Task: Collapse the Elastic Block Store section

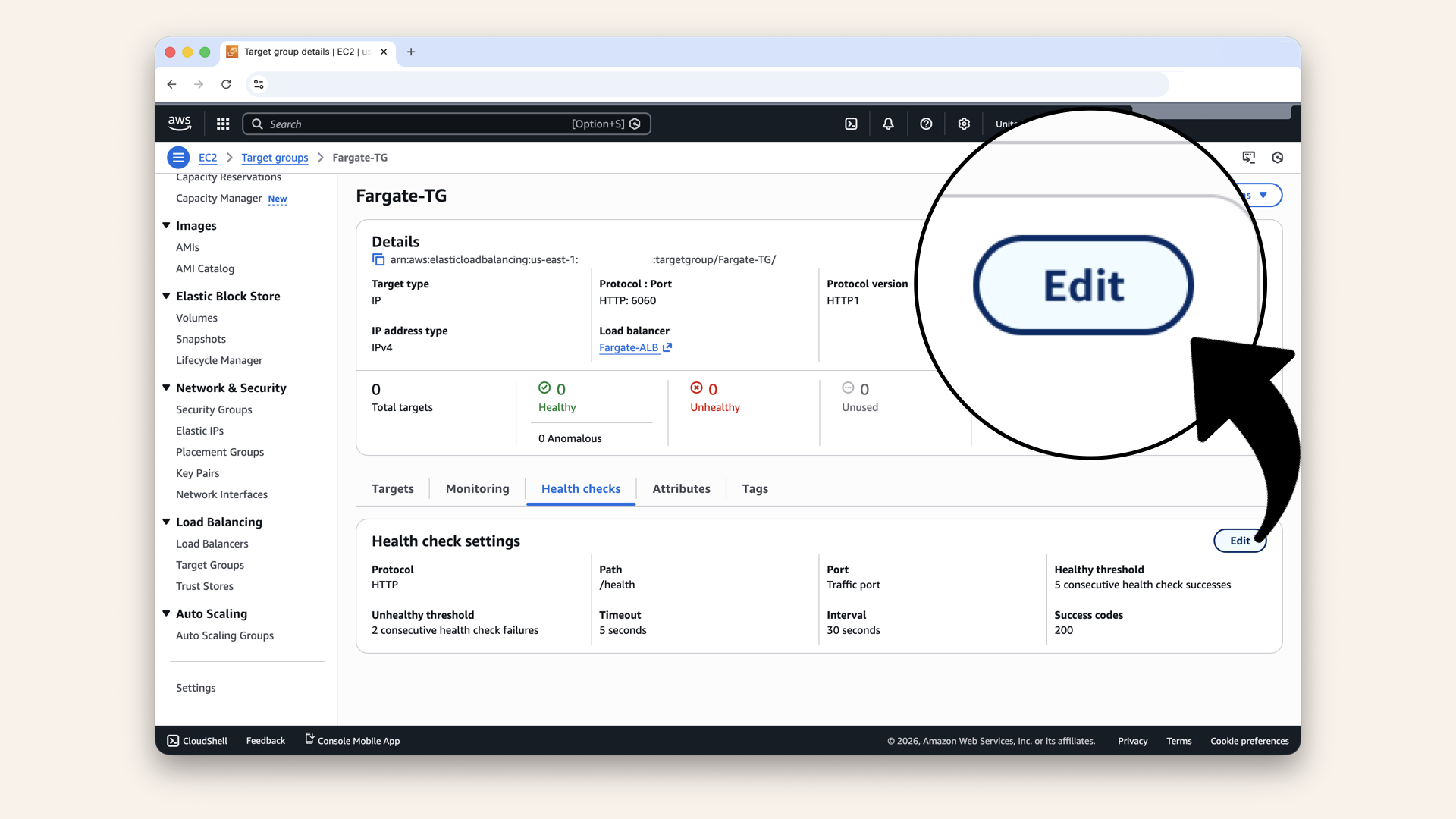Action: 166,296
